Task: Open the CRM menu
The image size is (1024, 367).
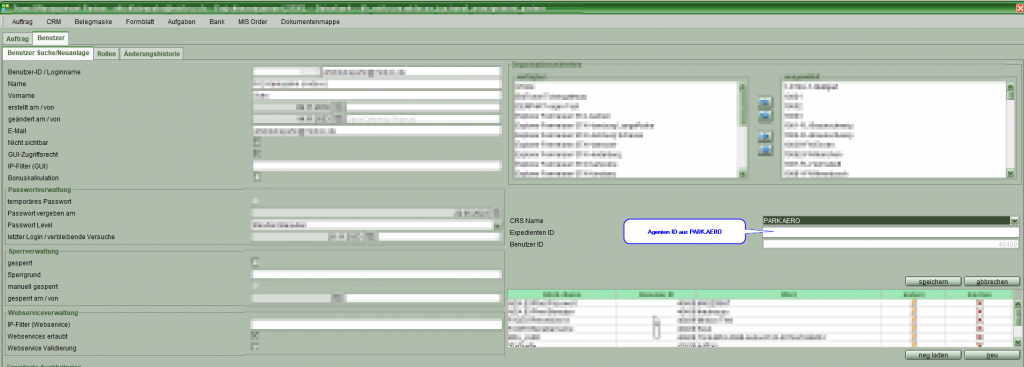Action: pyautogui.click(x=54, y=22)
